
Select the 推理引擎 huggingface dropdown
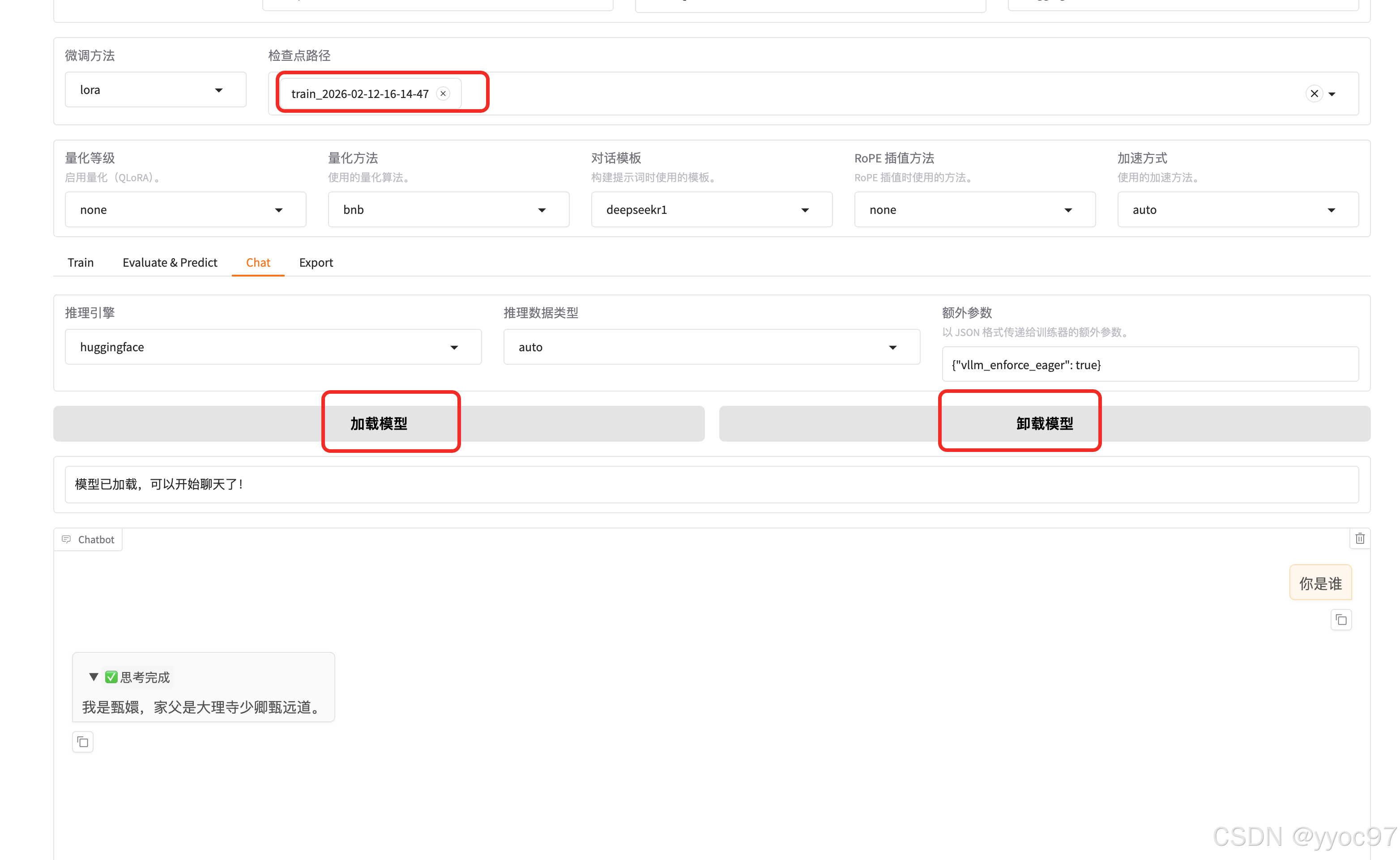273,347
